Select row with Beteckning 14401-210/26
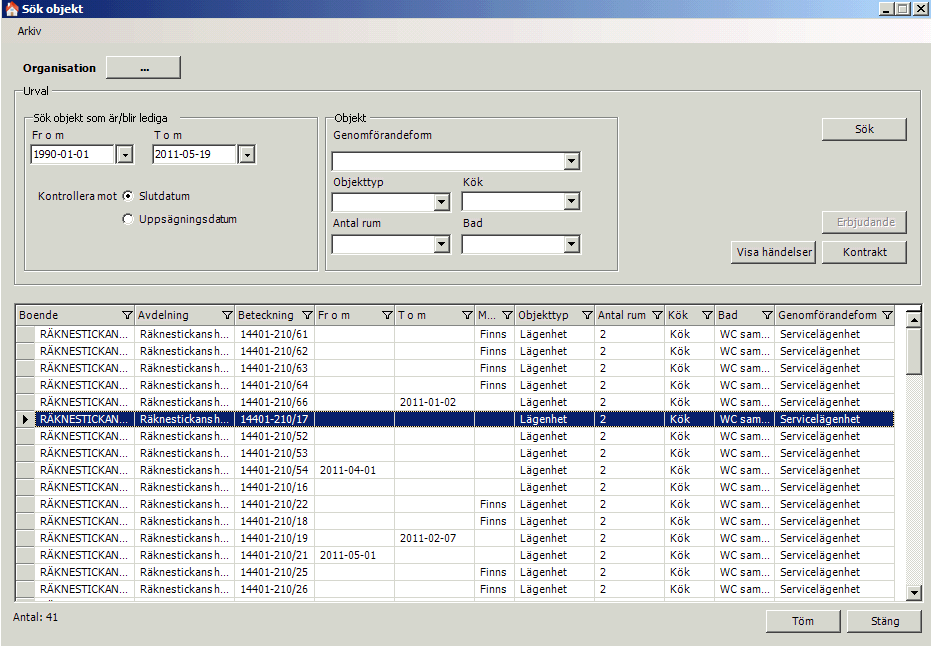 pos(455,589)
